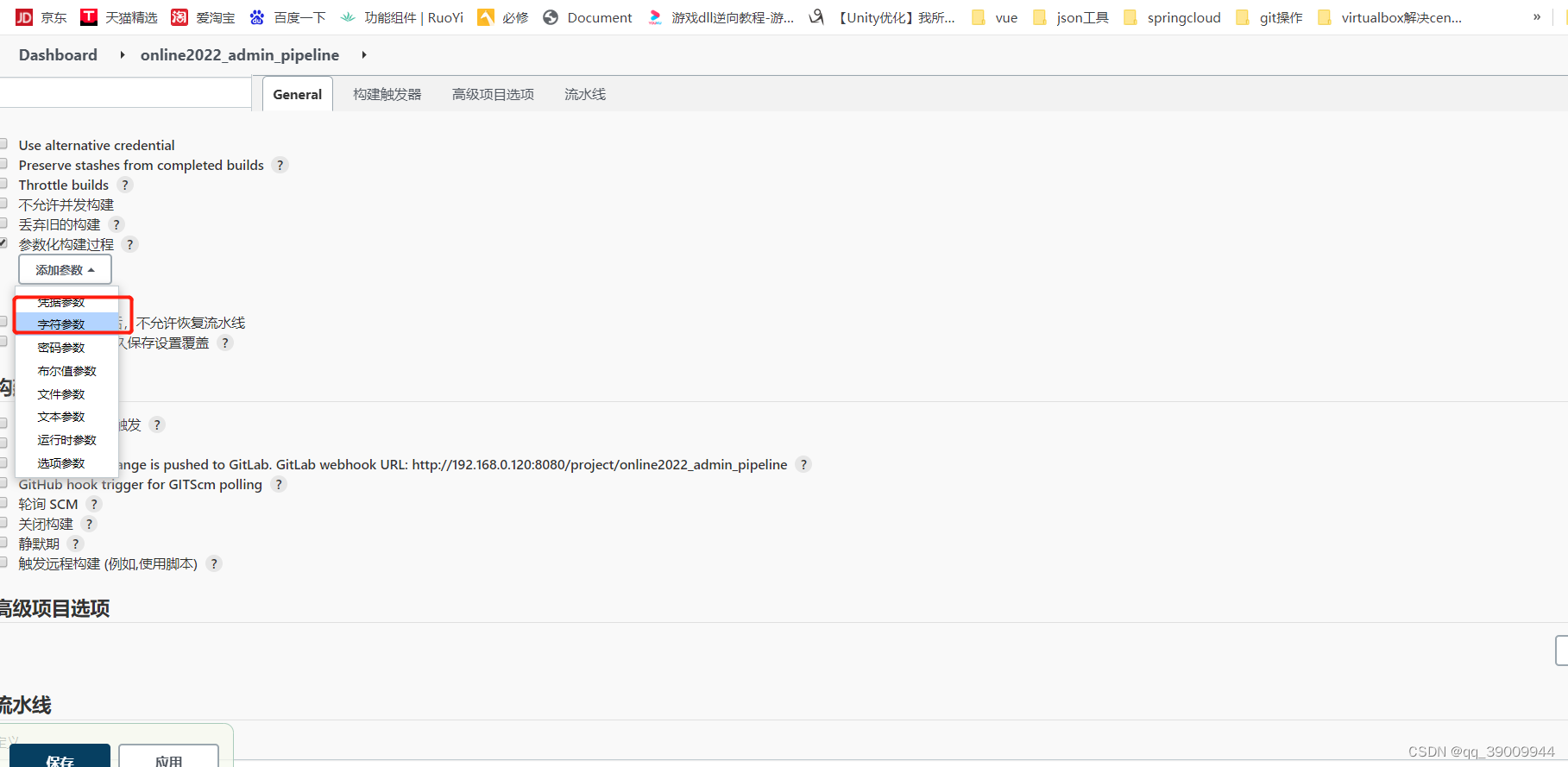Enable 不允许并发构建 checkbox
The height and width of the screenshot is (767, 1568).
pos(3,204)
